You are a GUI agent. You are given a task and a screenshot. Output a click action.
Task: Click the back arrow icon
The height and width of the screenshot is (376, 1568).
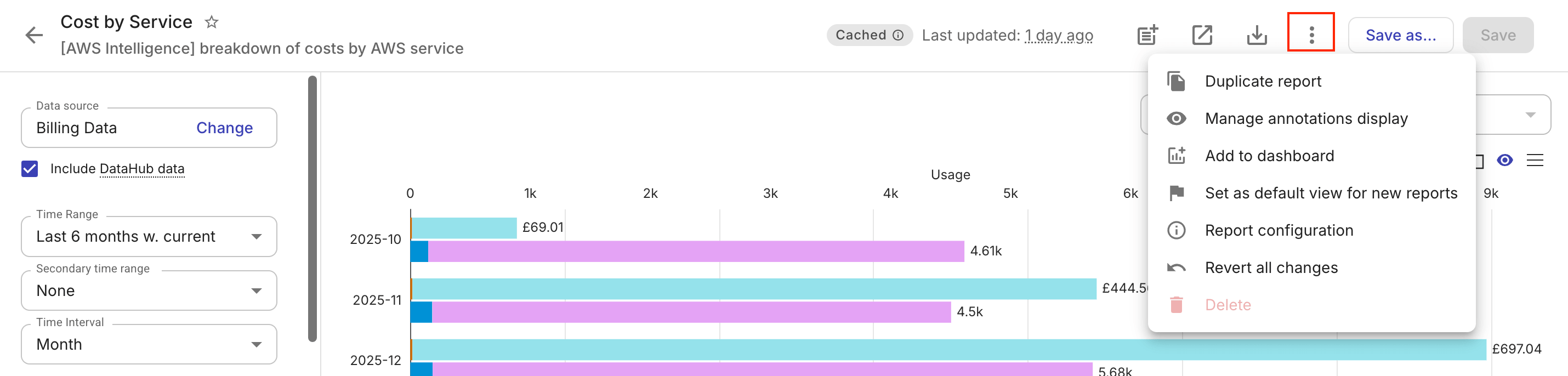coord(34,35)
